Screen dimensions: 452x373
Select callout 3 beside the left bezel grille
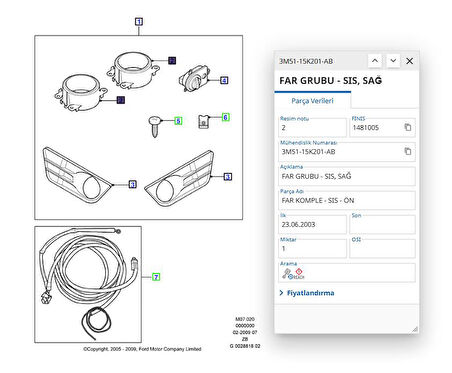[133, 184]
